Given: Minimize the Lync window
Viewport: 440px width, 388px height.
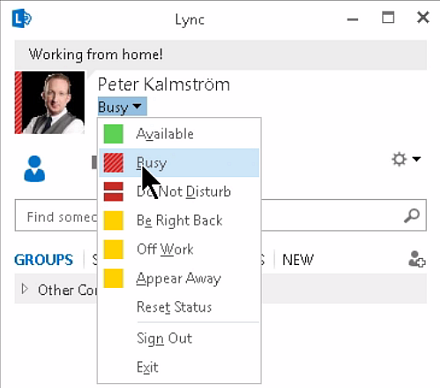Looking at the screenshot, I should pyautogui.click(x=352, y=19).
